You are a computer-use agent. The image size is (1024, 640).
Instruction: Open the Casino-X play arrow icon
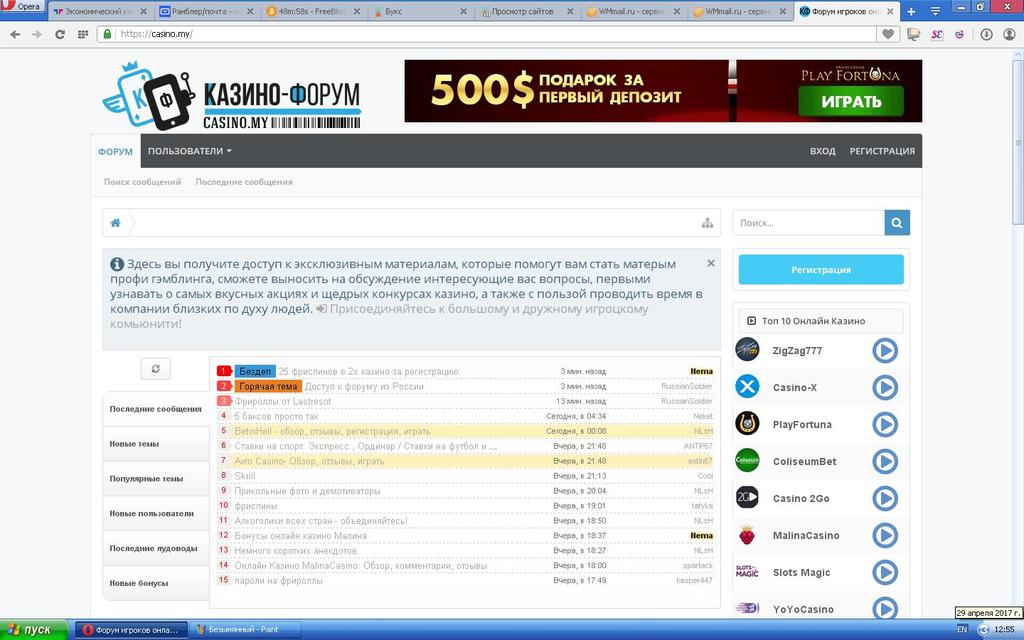click(885, 387)
